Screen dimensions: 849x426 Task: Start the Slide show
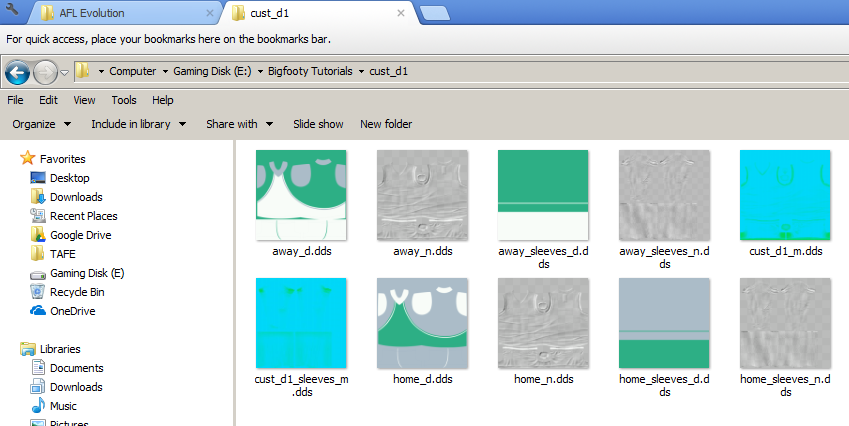pos(318,124)
